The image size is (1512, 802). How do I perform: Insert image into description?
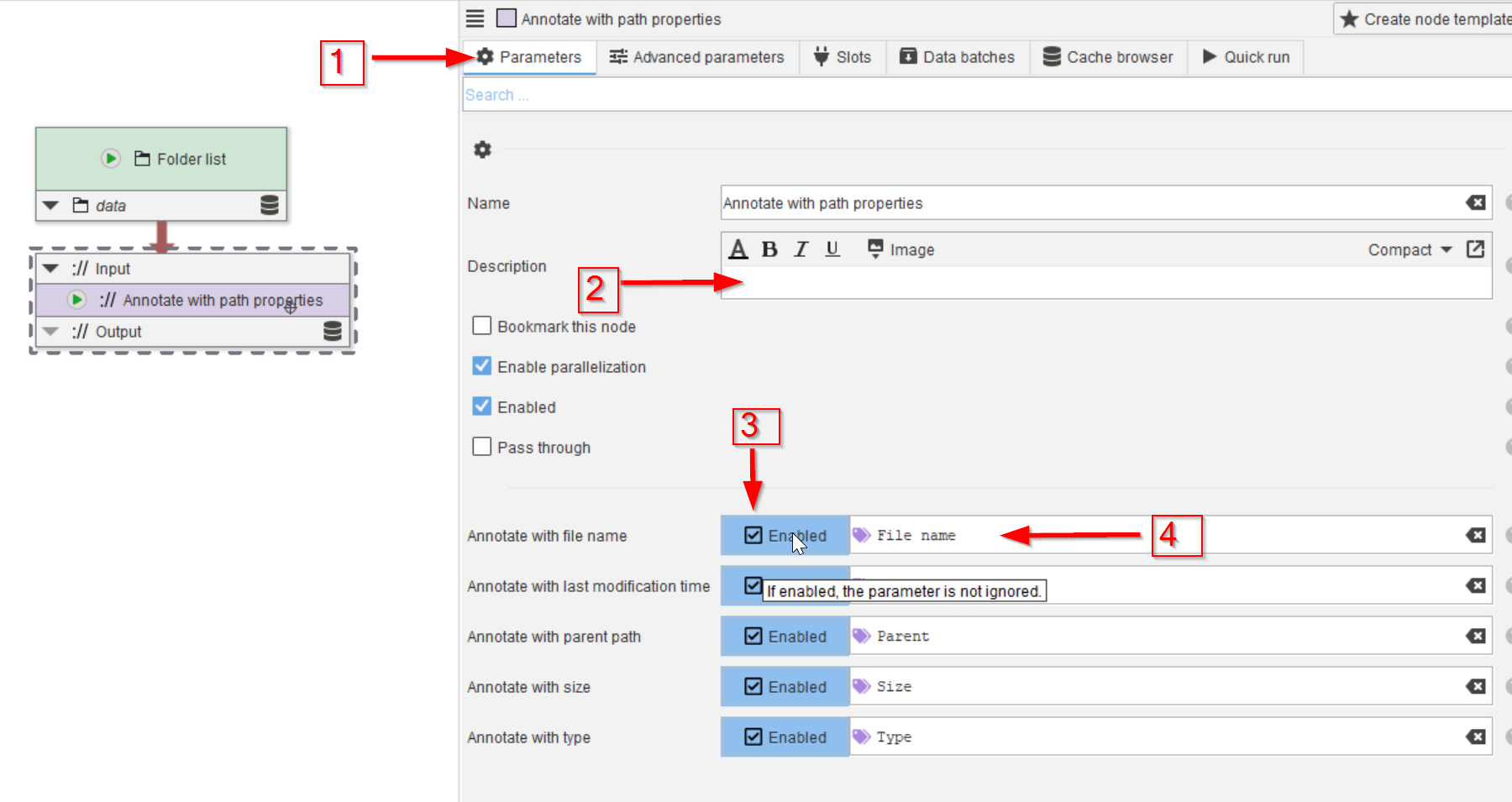[x=900, y=249]
